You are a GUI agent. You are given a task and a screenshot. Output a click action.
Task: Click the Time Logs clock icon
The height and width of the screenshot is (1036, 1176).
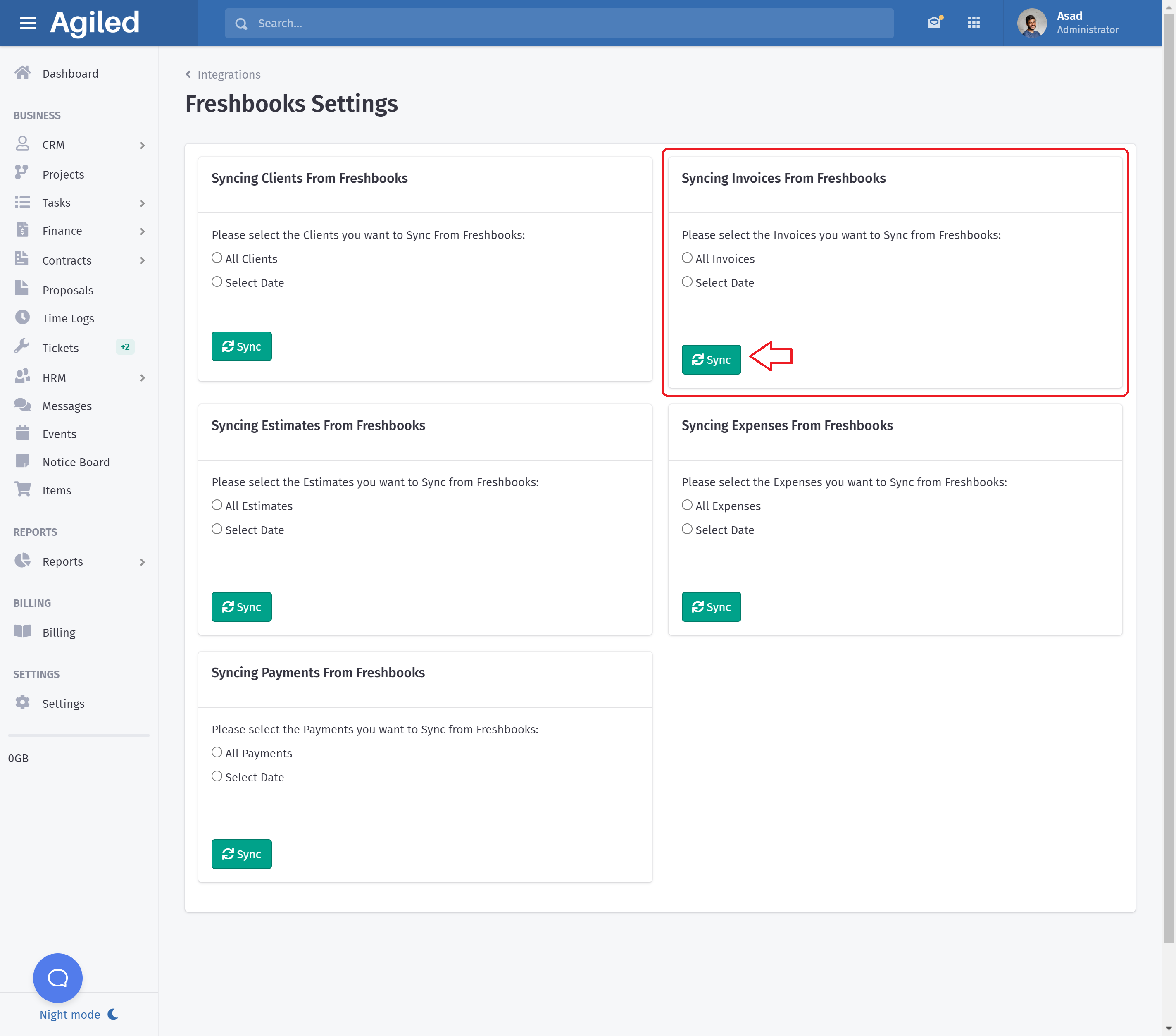coord(22,318)
